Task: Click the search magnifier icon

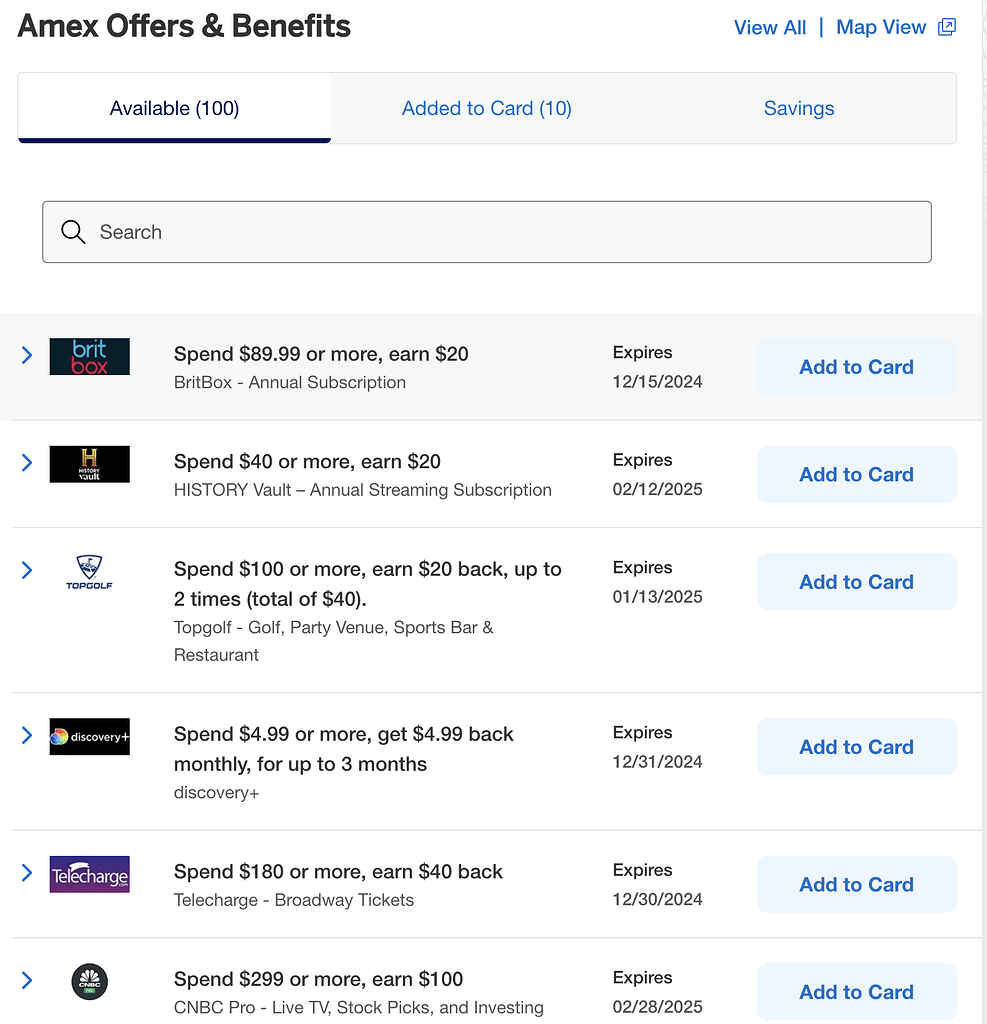Action: coord(73,232)
